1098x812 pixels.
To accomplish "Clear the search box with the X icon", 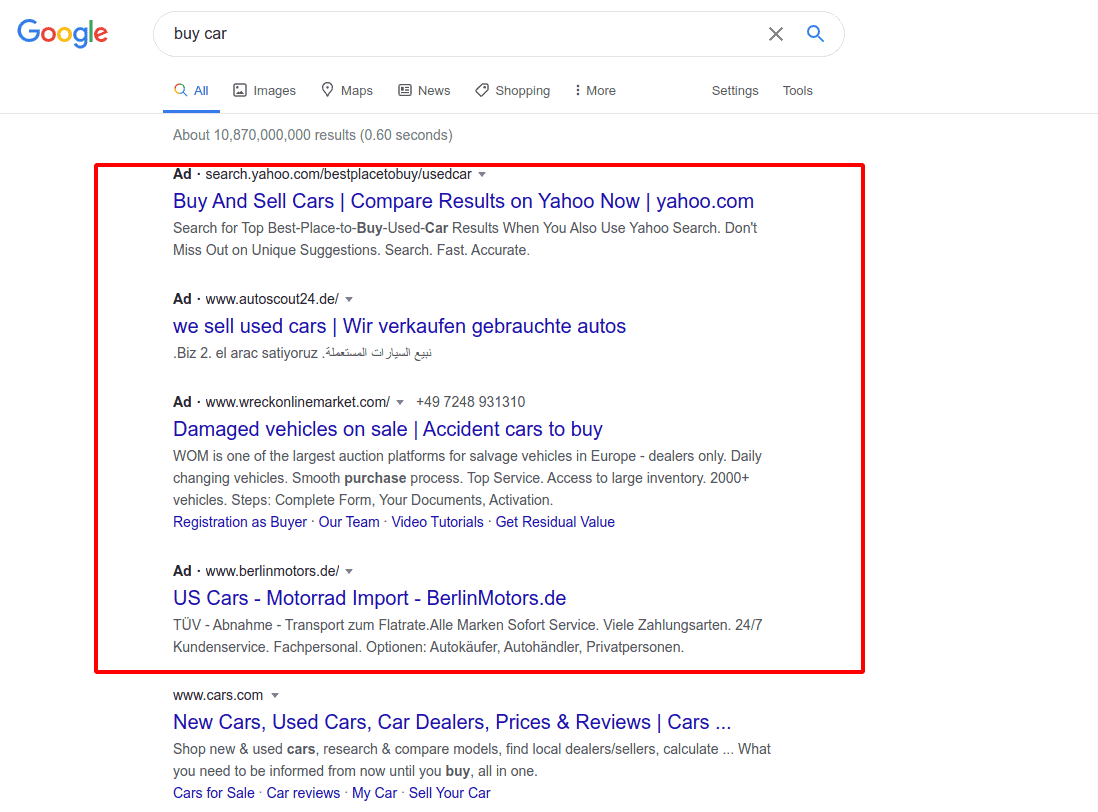I will pos(776,34).
